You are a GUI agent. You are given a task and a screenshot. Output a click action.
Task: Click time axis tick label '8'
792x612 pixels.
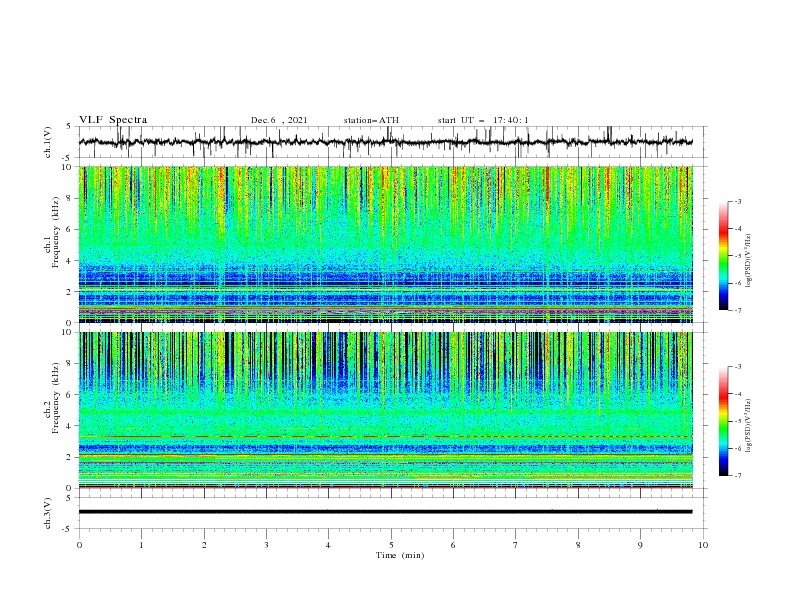click(x=578, y=545)
